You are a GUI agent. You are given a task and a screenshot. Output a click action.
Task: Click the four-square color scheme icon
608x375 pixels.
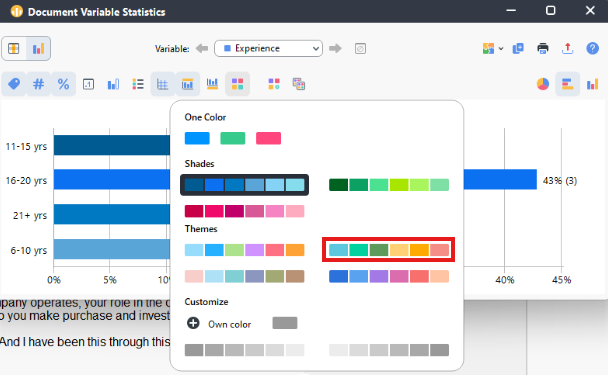coord(237,84)
